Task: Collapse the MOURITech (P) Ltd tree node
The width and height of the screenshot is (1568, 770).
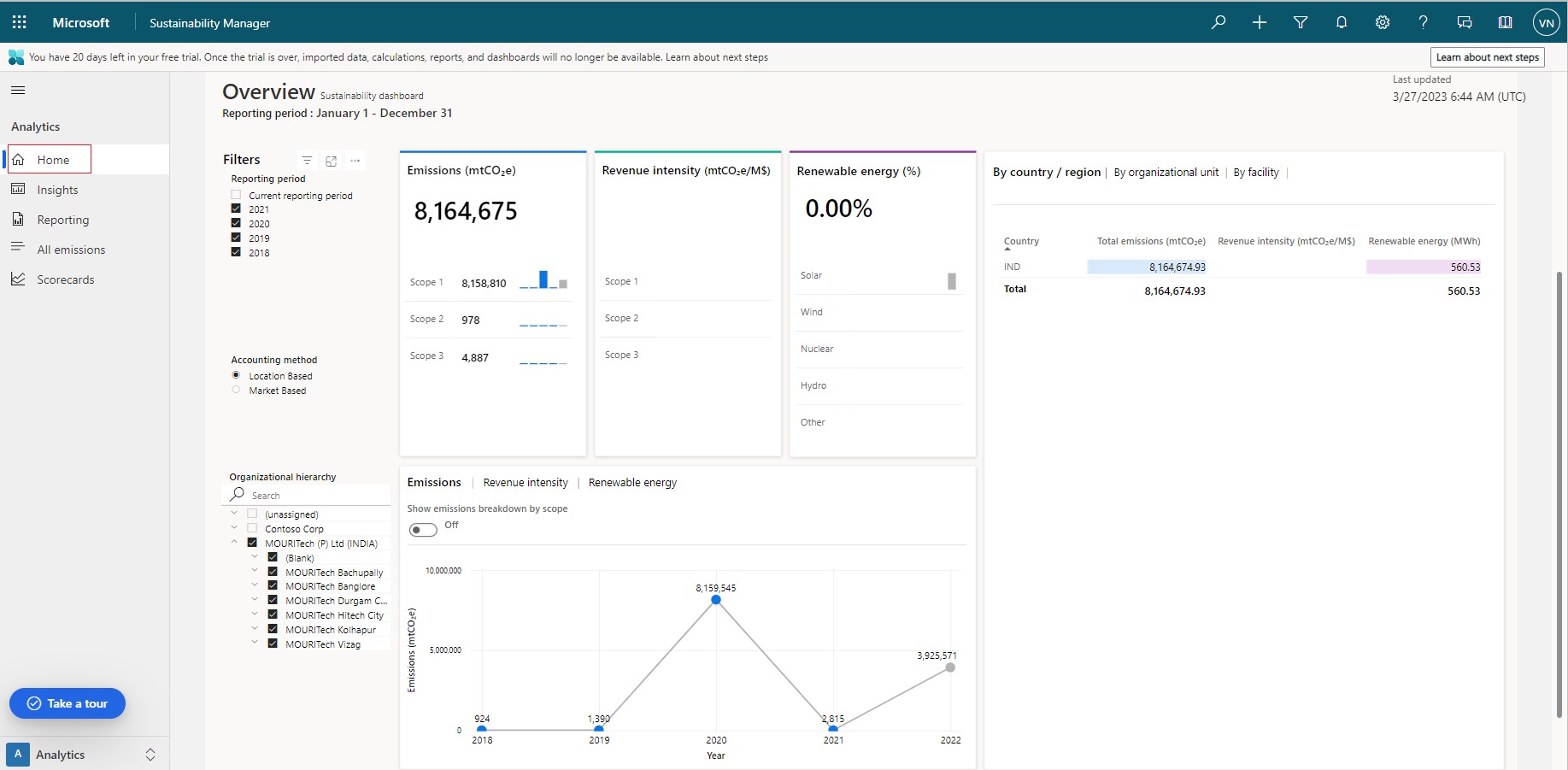Action: point(234,543)
